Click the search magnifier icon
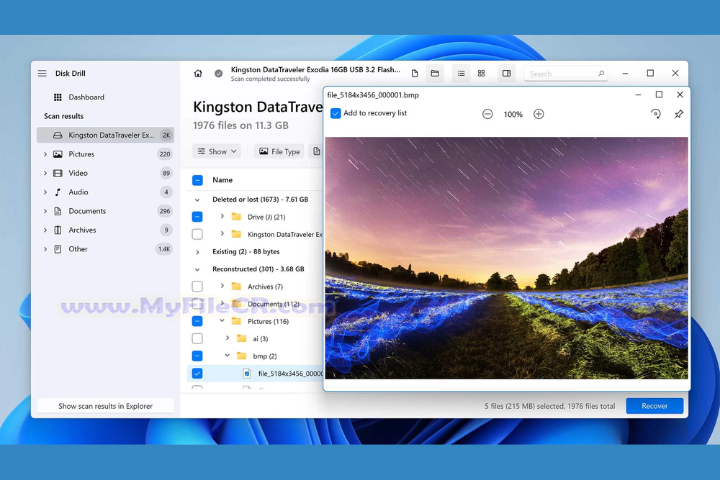 [601, 73]
